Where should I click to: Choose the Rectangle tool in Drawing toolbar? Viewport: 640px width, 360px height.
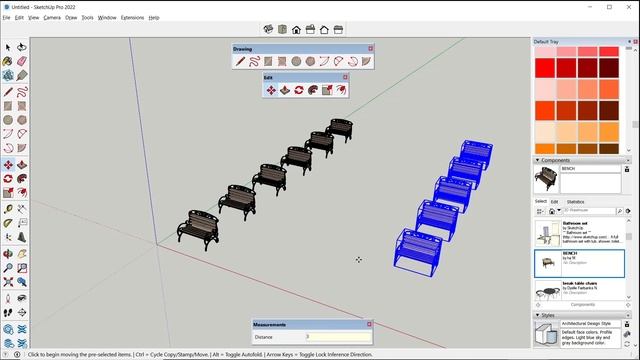pos(268,62)
